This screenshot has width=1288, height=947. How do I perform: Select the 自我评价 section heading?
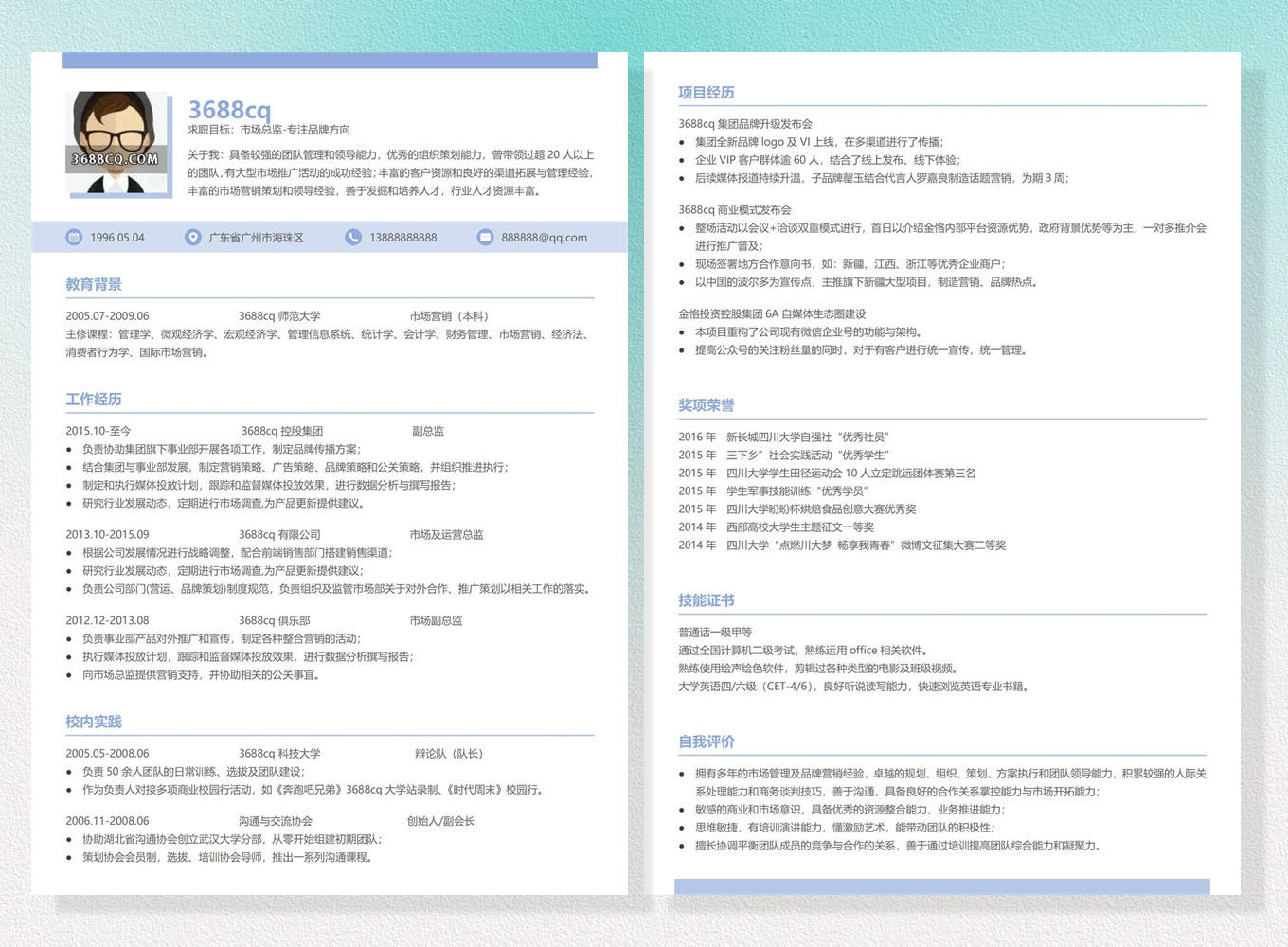(707, 742)
